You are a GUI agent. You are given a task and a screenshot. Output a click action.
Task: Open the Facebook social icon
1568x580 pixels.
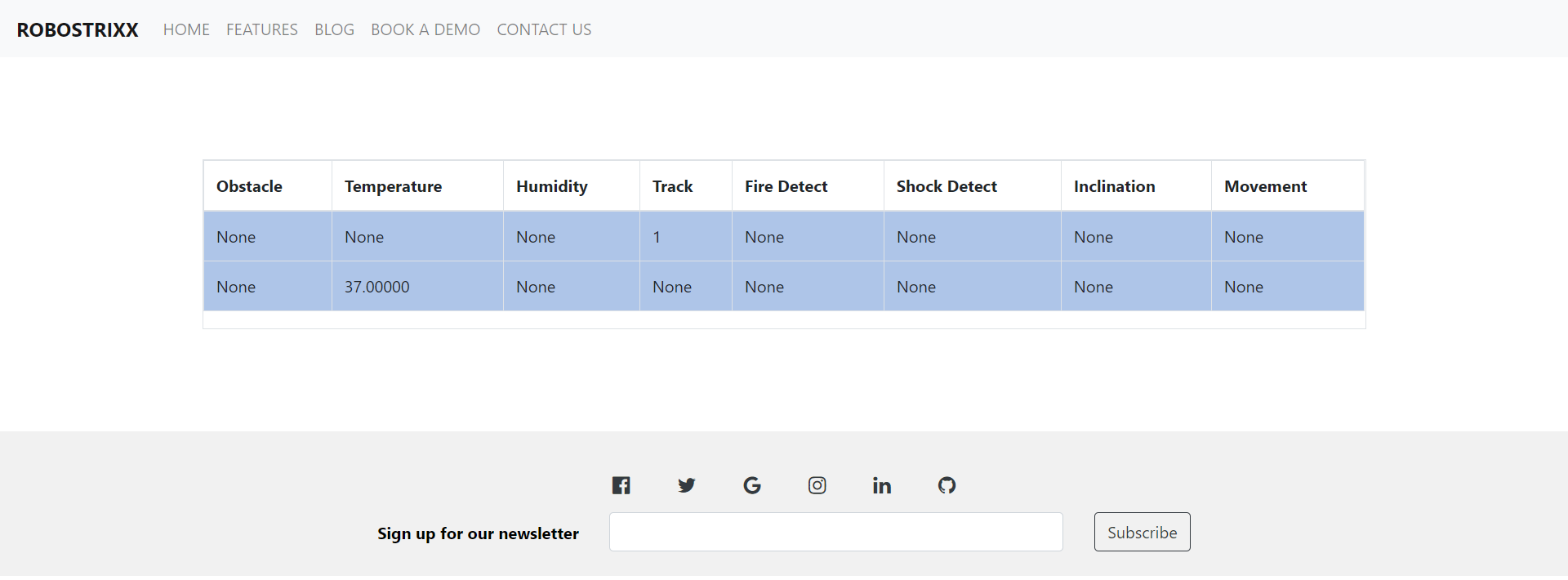tap(621, 485)
